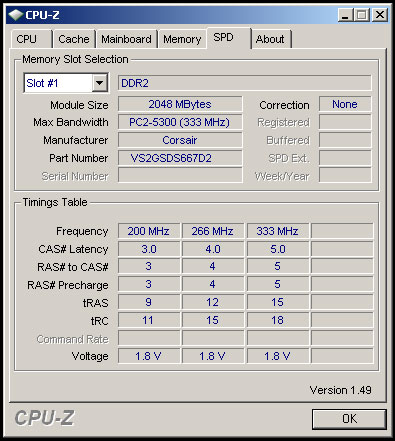The width and height of the screenshot is (395, 441).
Task: Click the DDR2 memory type field
Action: 245,83
